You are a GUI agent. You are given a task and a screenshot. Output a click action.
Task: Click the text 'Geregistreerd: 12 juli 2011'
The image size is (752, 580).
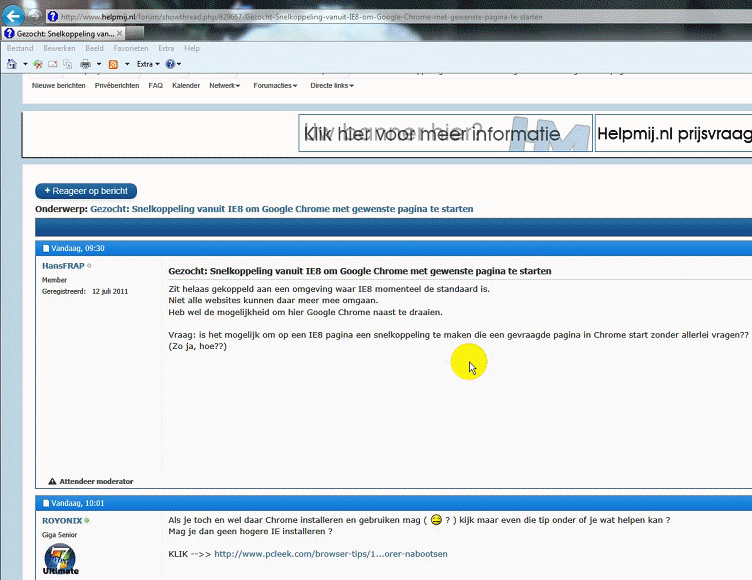(85, 291)
